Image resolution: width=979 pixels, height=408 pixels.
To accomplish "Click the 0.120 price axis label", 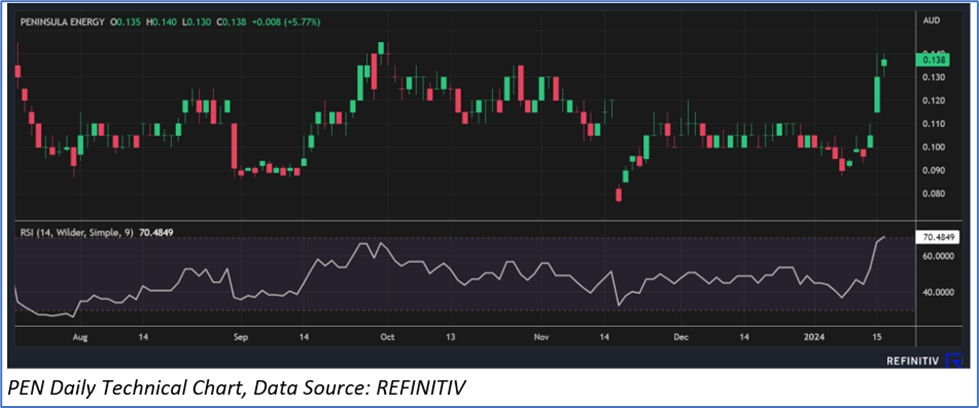I will tap(933, 101).
